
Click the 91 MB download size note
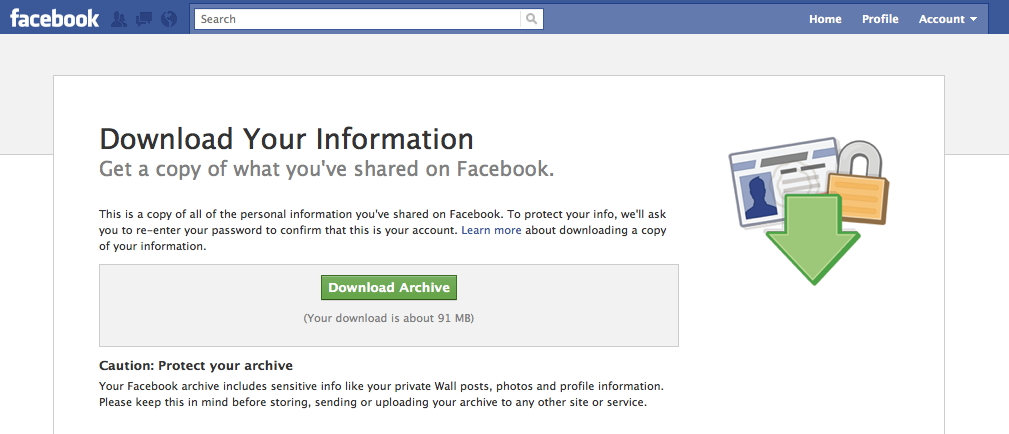click(388, 318)
